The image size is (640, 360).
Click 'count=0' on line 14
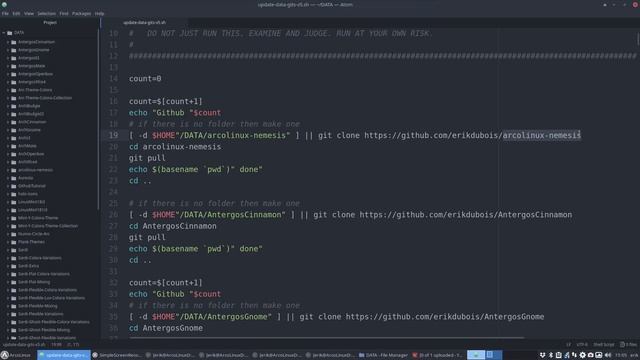[145, 79]
